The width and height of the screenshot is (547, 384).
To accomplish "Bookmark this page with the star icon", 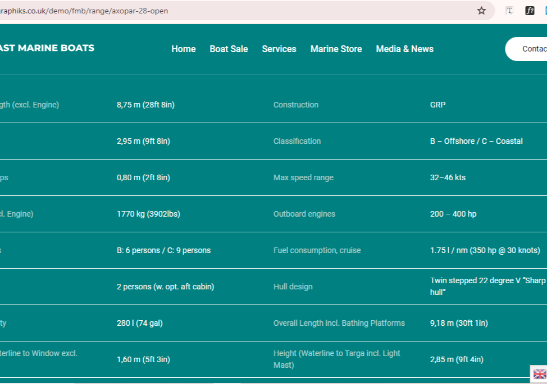I will click(481, 11).
